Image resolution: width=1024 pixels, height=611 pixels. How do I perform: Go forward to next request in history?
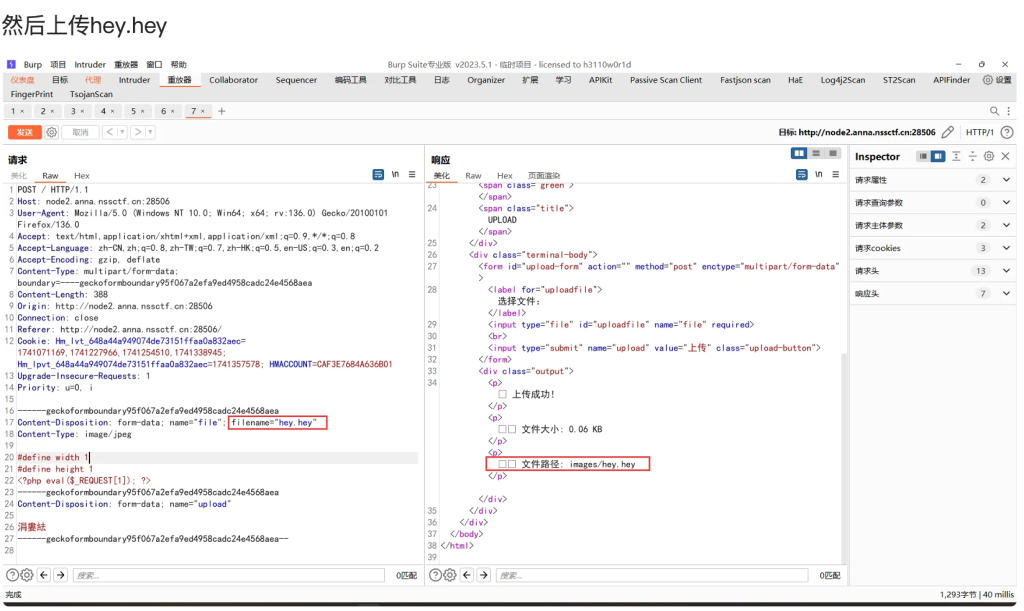coord(138,133)
